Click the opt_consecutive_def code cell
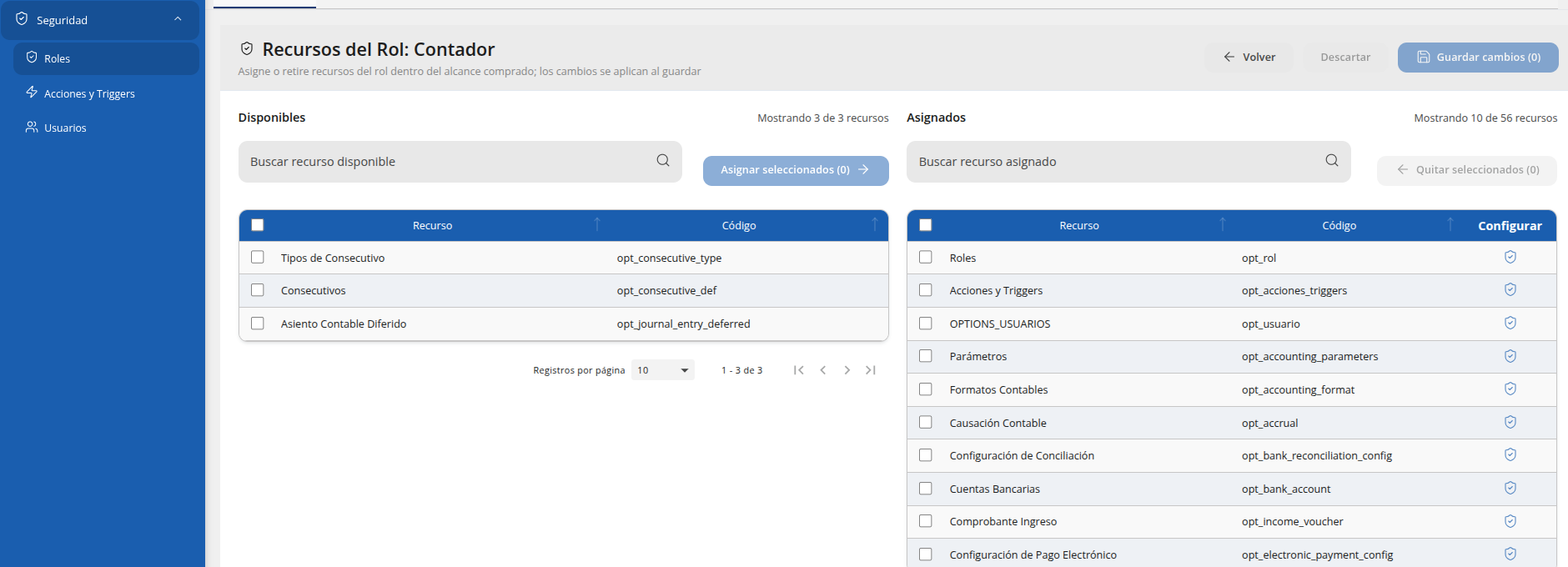The image size is (1568, 567). click(666, 291)
